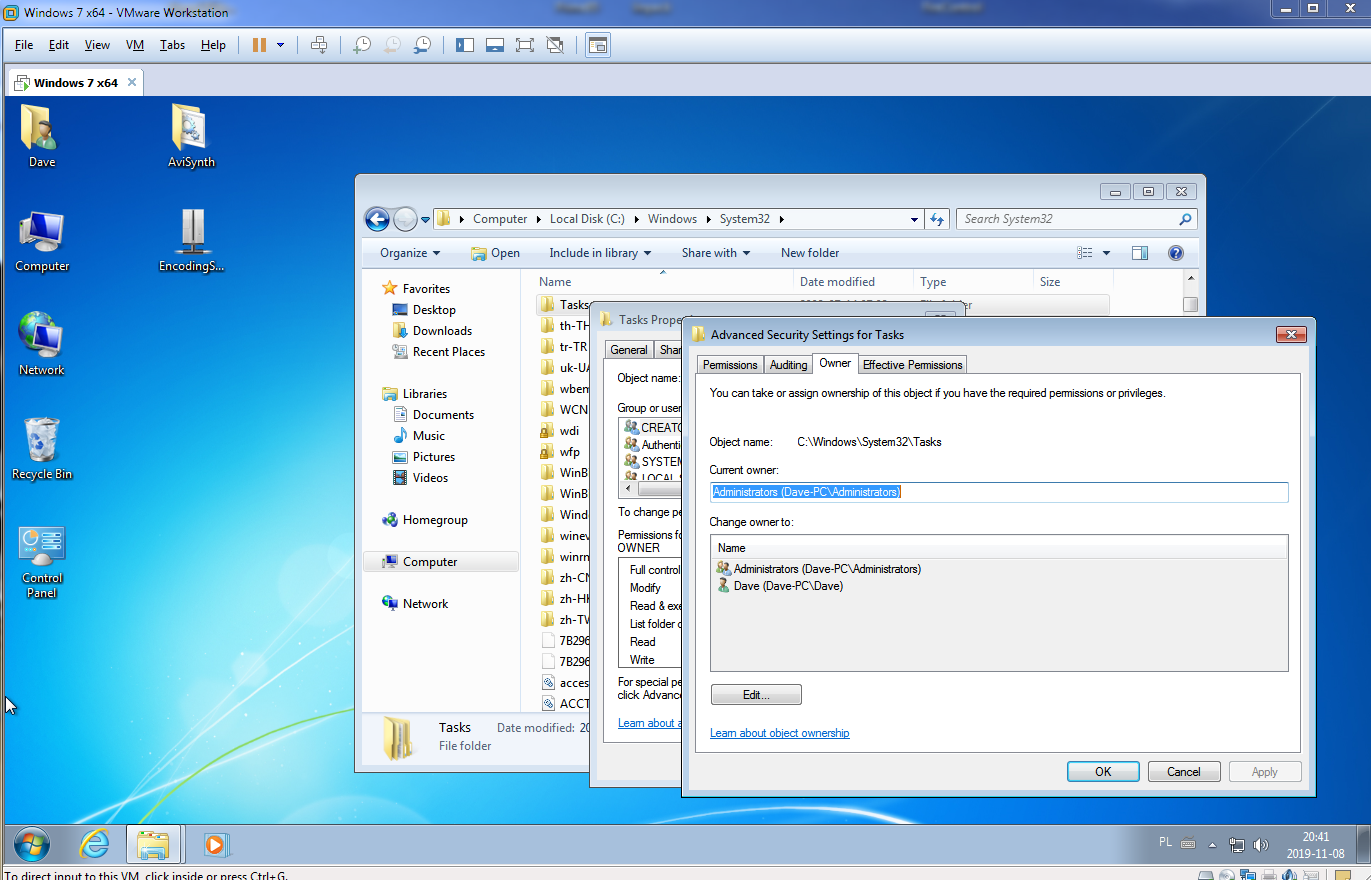Switch to the Permissions tab
Viewport: 1371px width, 880px height.
click(x=730, y=365)
